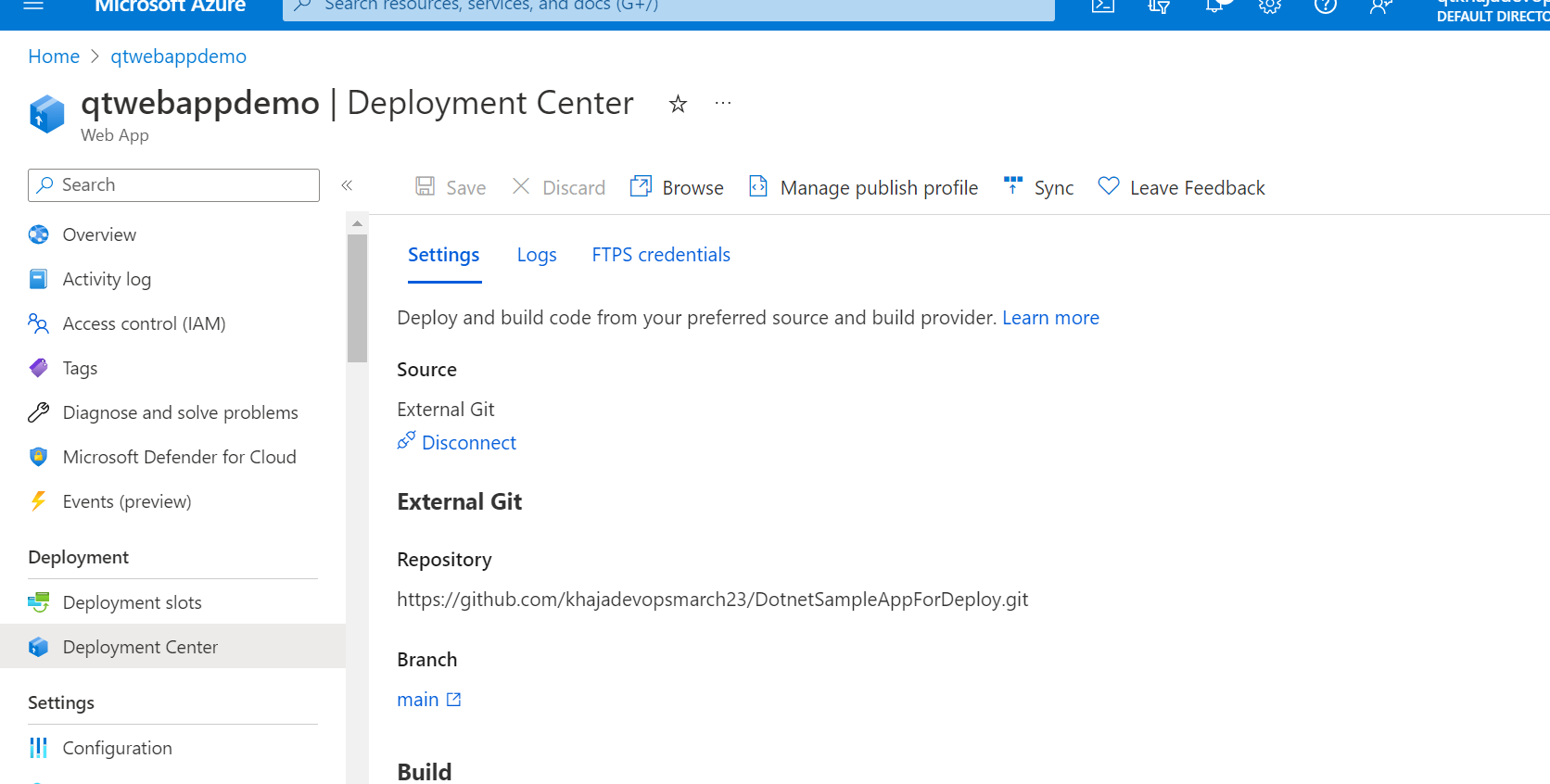This screenshot has height=784, width=1550.
Task: Switch to the Logs tab
Action: (537, 255)
